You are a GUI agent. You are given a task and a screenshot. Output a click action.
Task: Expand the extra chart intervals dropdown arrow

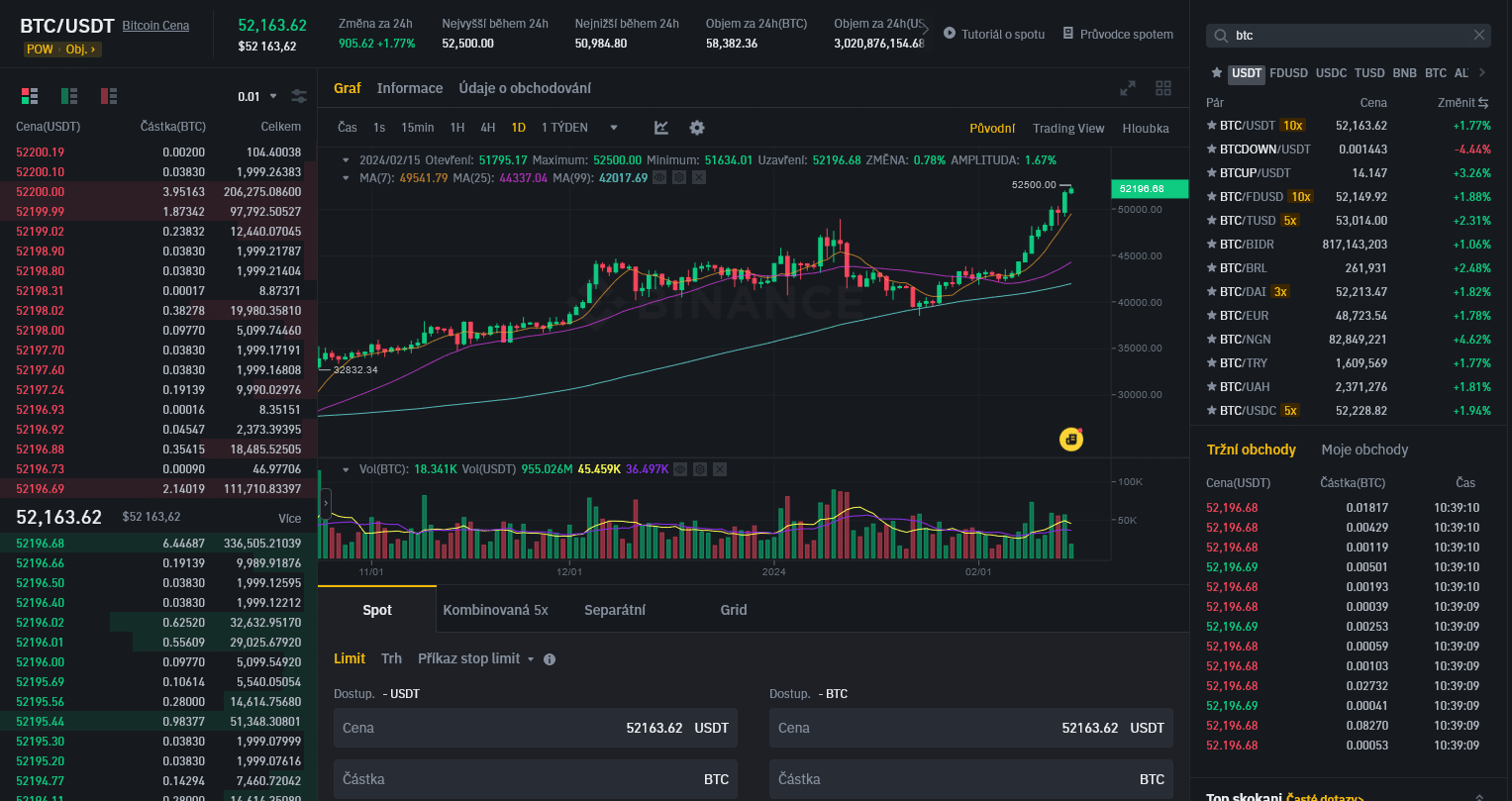pyautogui.click(x=614, y=127)
